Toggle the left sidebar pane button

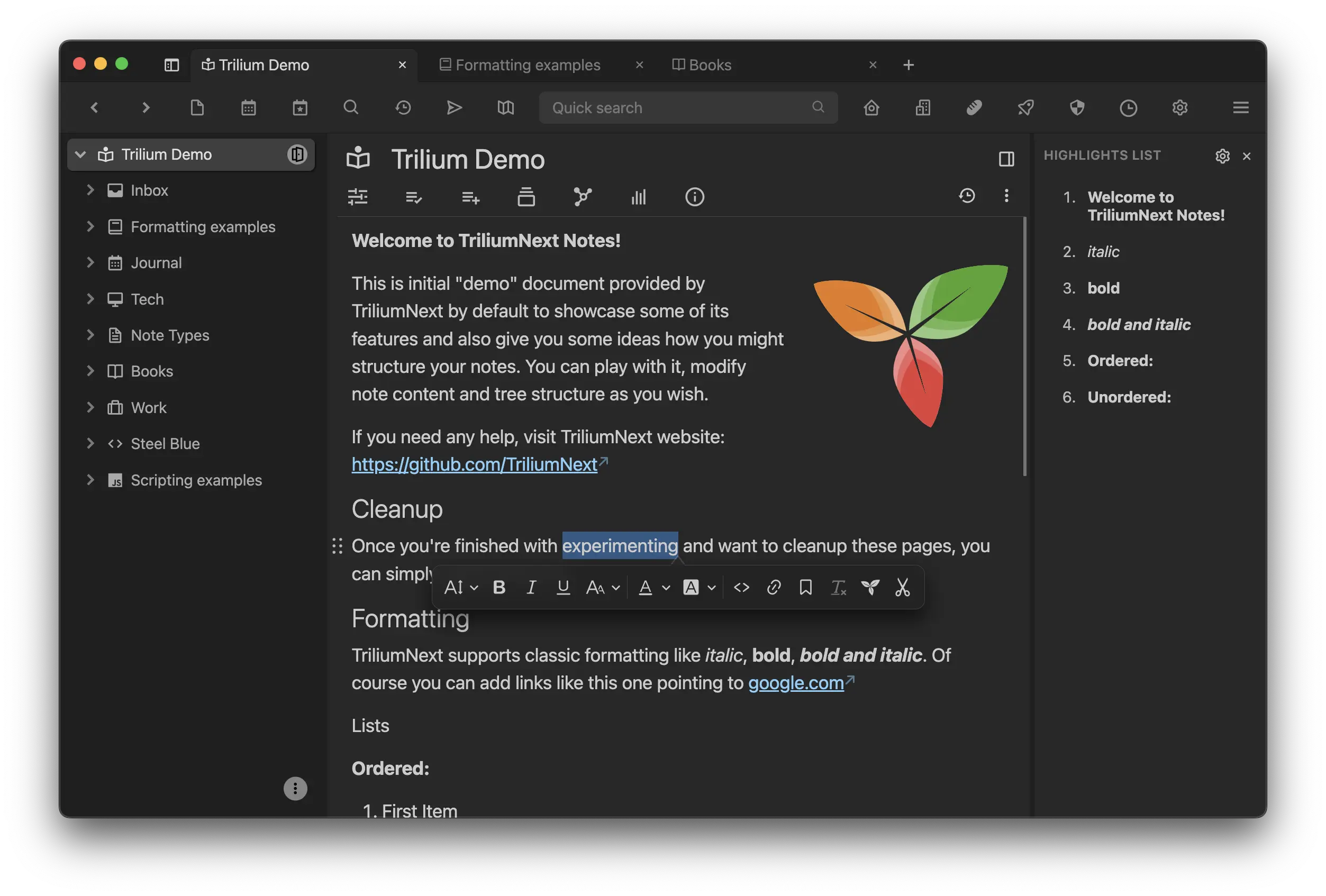pos(172,65)
